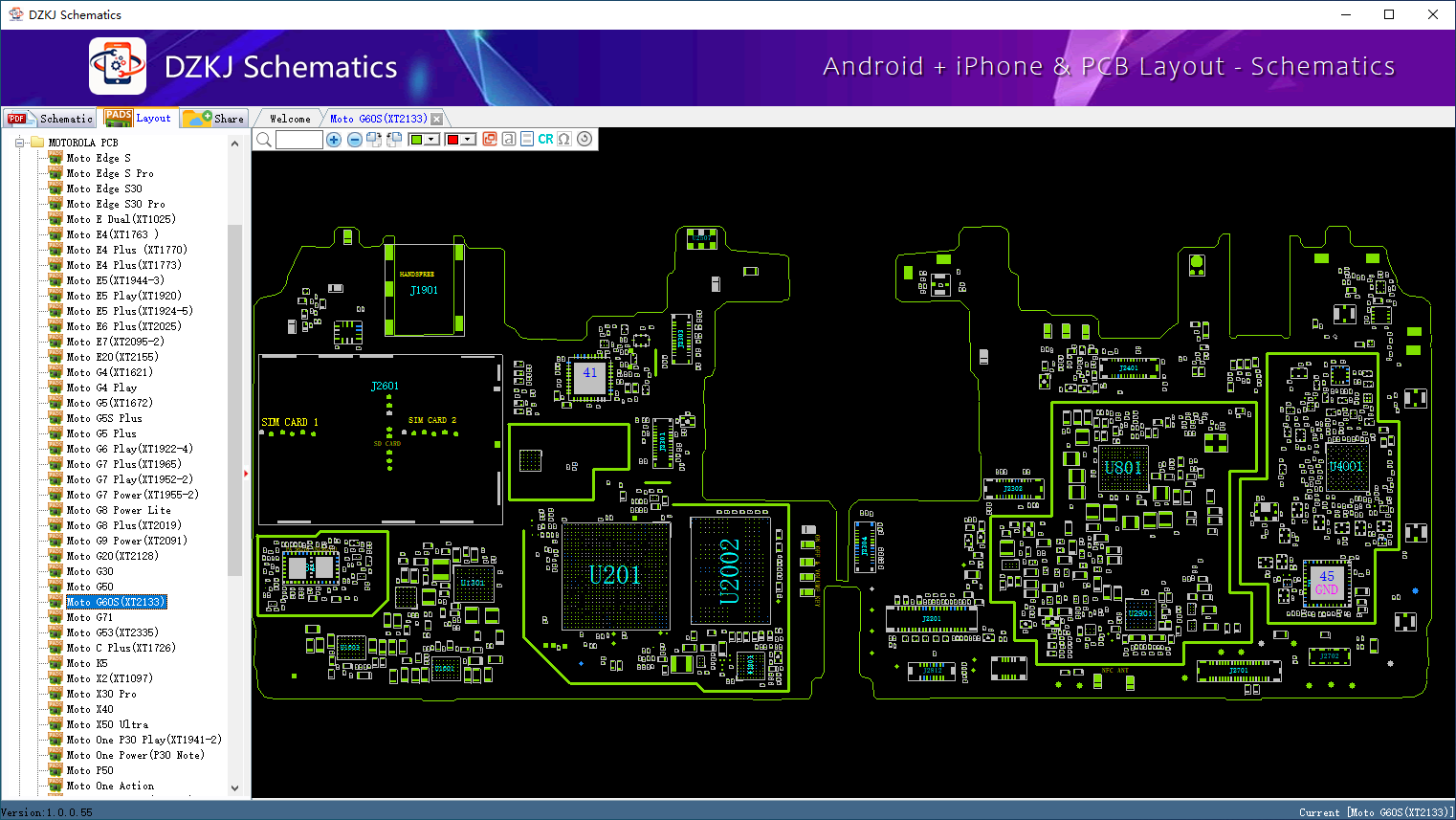
Task: Open Moto One Power(P30 Note) entry
Action: [x=136, y=755]
